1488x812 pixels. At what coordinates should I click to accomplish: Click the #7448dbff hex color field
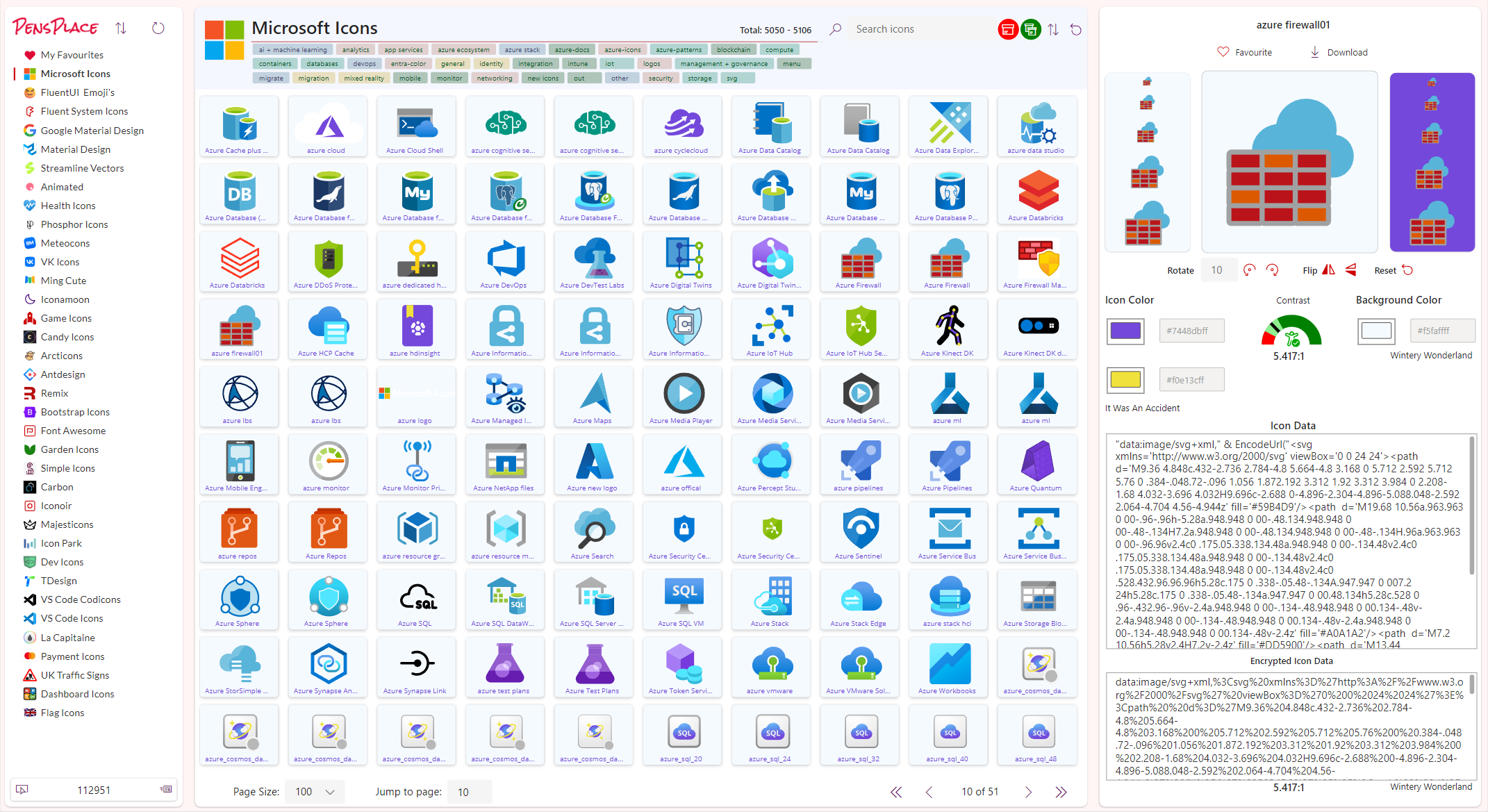point(1192,331)
